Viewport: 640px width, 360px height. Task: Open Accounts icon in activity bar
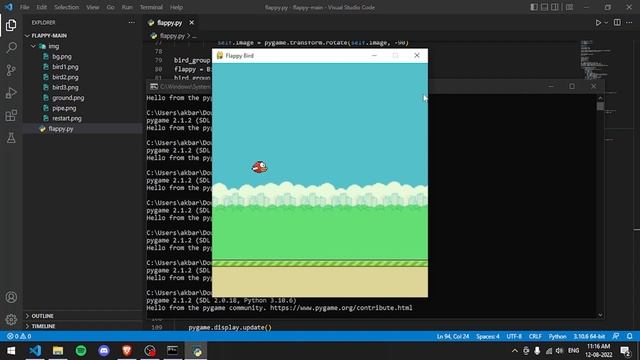point(11,297)
